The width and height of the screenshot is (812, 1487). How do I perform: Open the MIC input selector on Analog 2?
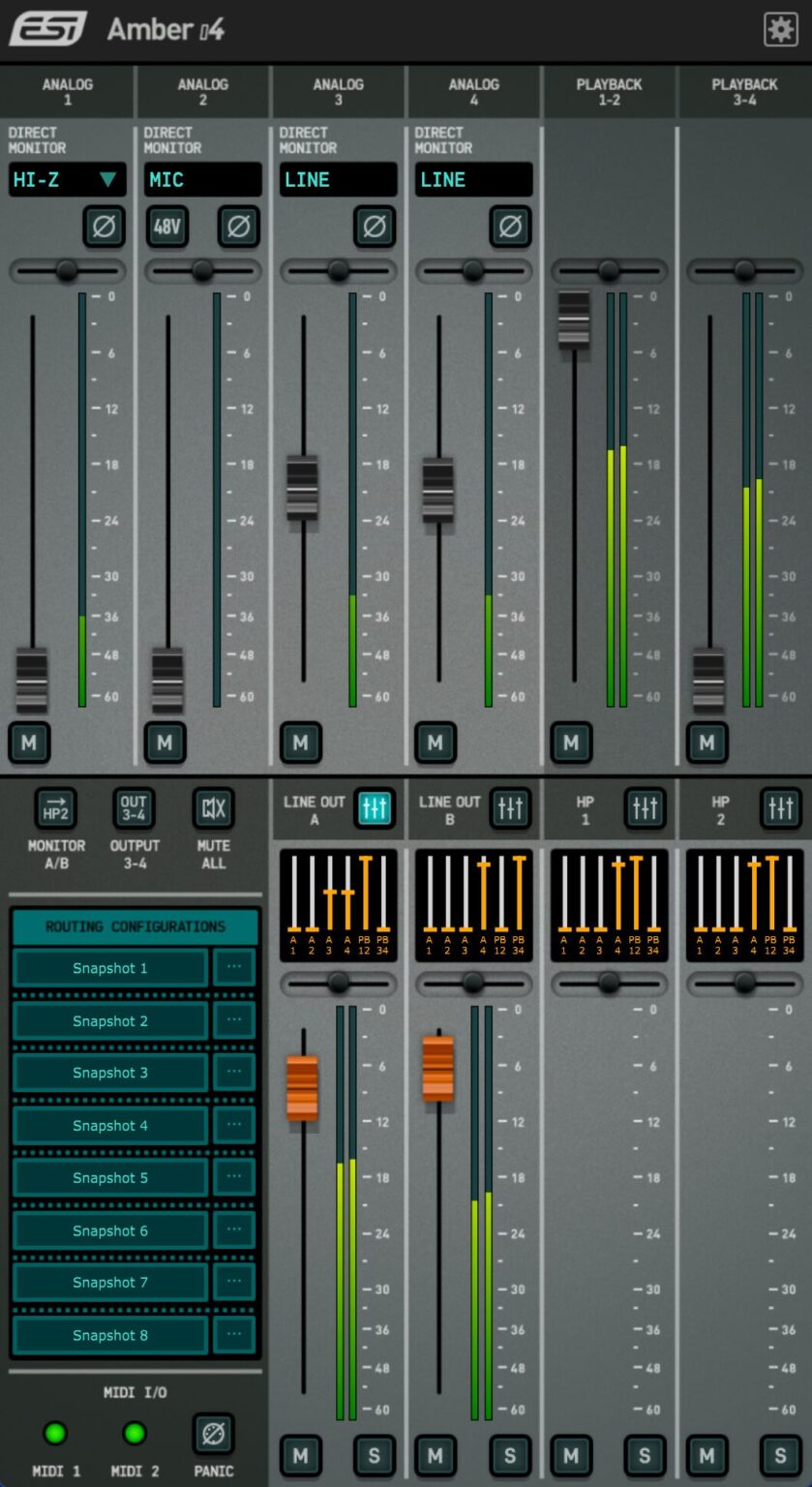coord(203,180)
